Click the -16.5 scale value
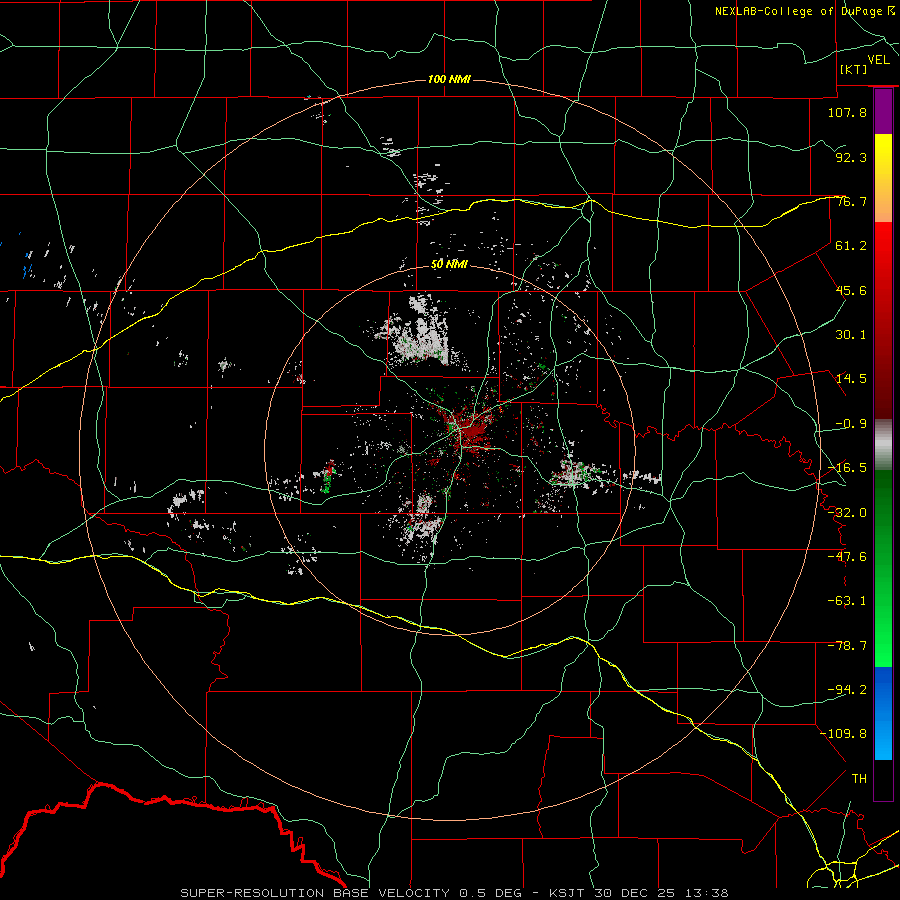The height and width of the screenshot is (900, 900). coord(847,468)
